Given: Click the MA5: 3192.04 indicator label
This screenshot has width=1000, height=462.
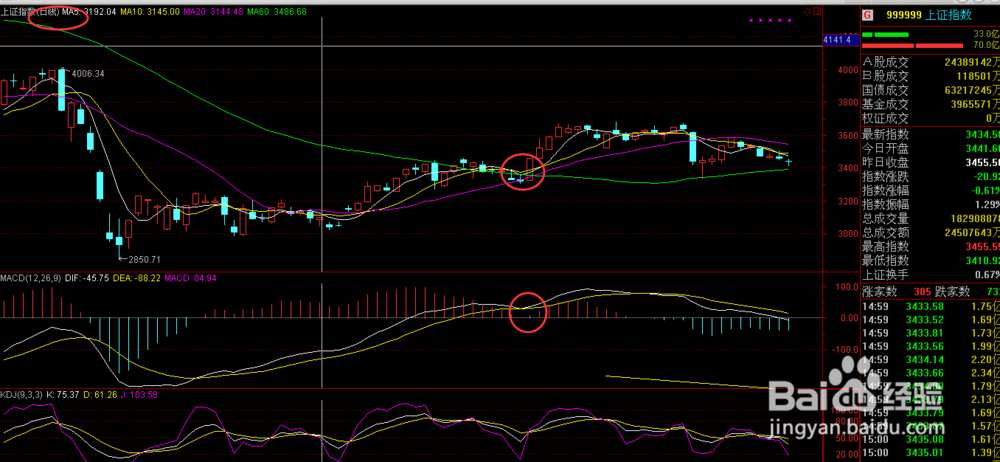Looking at the screenshot, I should pos(89,11).
